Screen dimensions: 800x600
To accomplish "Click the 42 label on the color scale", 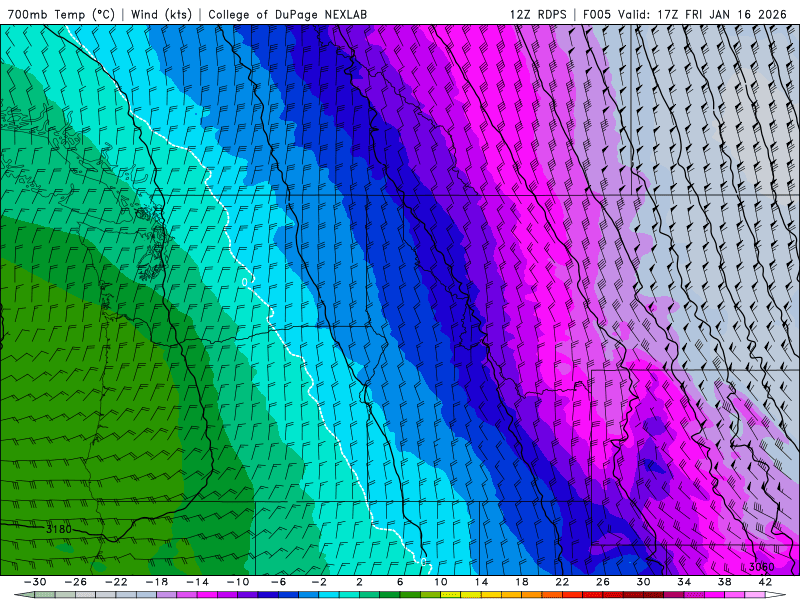I will 765,582.
